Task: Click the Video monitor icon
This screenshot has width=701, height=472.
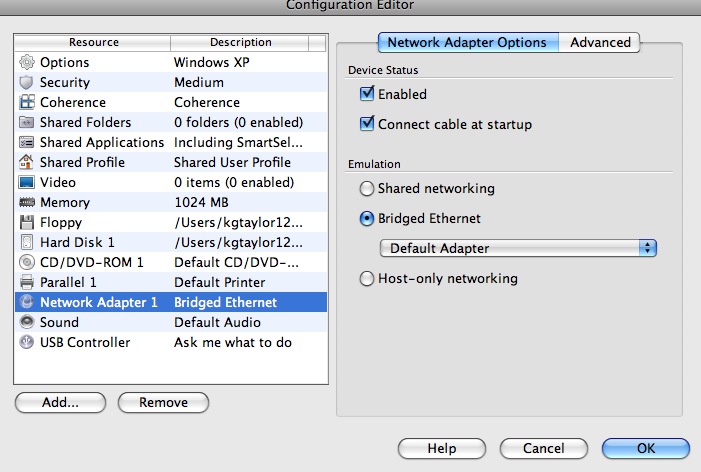Action: pos(27,182)
